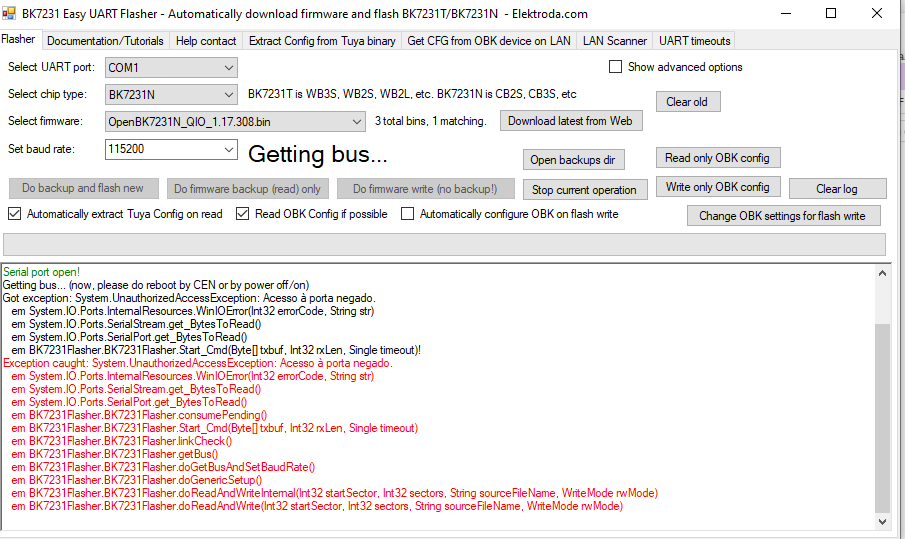Image resolution: width=905 pixels, height=539 pixels.
Task: Click the log vertical scrollbar thumb
Action: [x=882, y=418]
